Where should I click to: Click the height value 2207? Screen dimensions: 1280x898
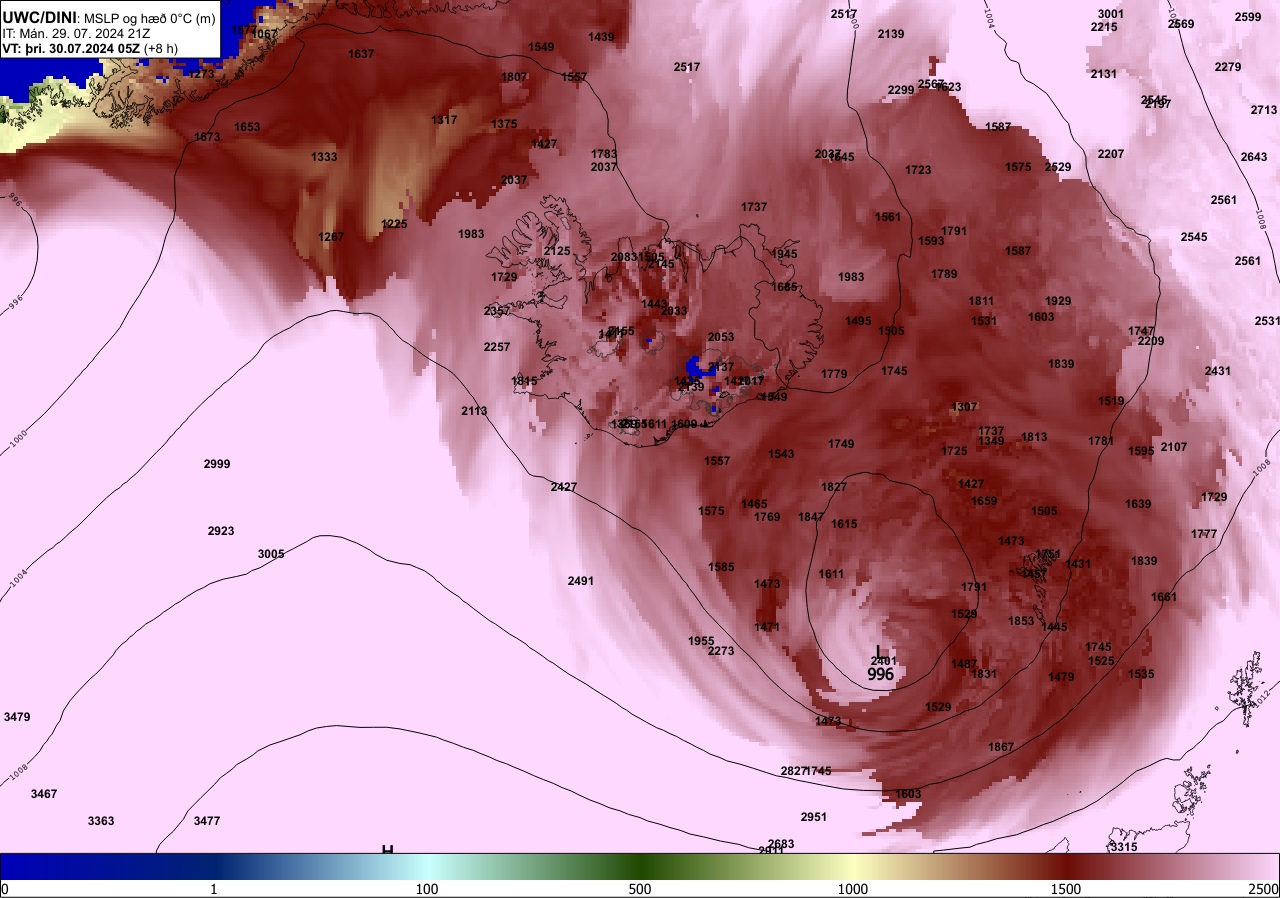point(1111,154)
